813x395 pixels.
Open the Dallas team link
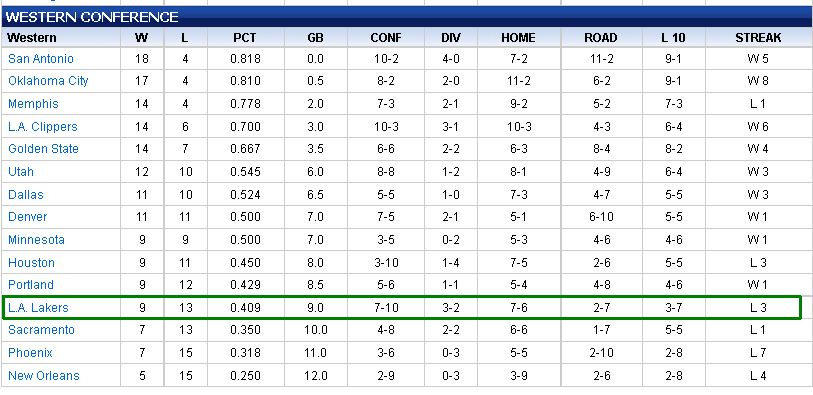tap(26, 195)
